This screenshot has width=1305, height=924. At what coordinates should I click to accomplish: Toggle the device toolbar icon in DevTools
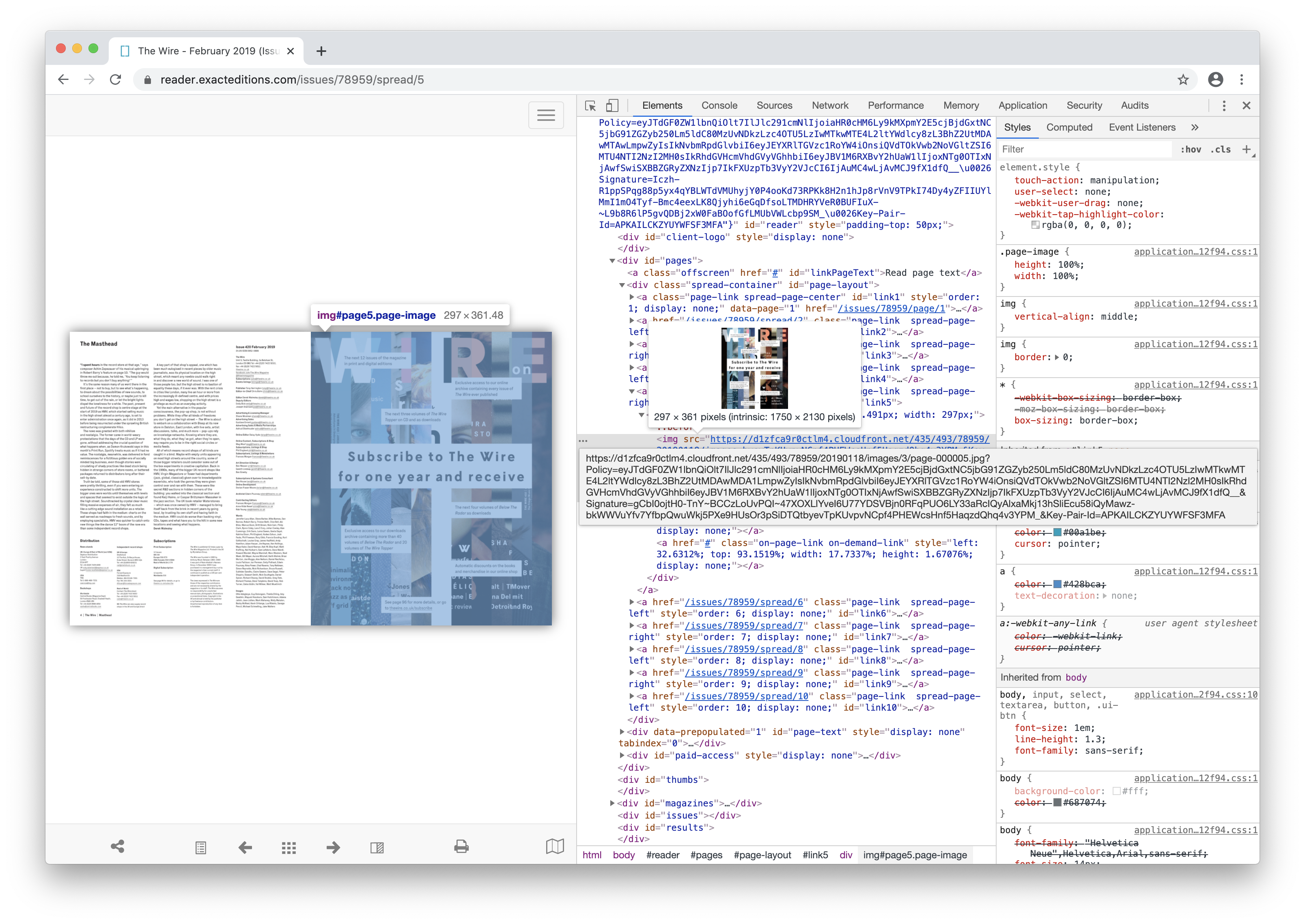point(612,106)
